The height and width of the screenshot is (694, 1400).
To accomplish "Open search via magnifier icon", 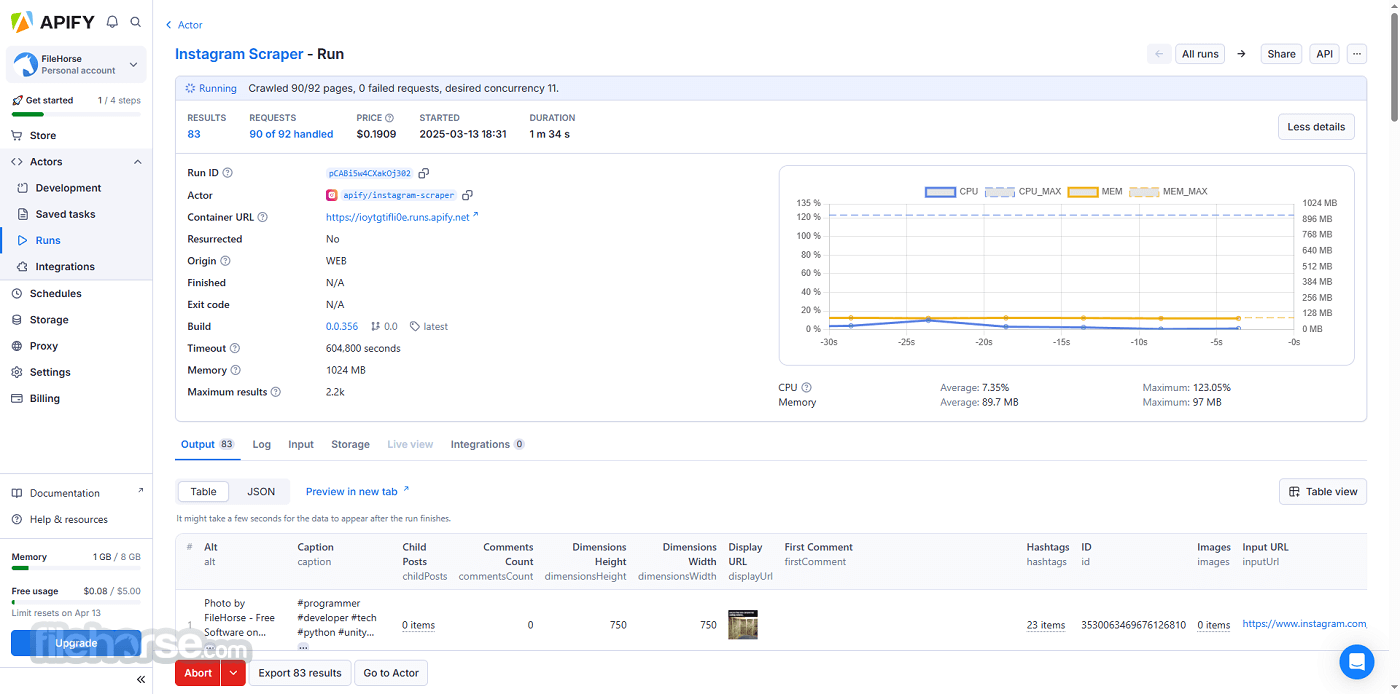I will (x=136, y=21).
